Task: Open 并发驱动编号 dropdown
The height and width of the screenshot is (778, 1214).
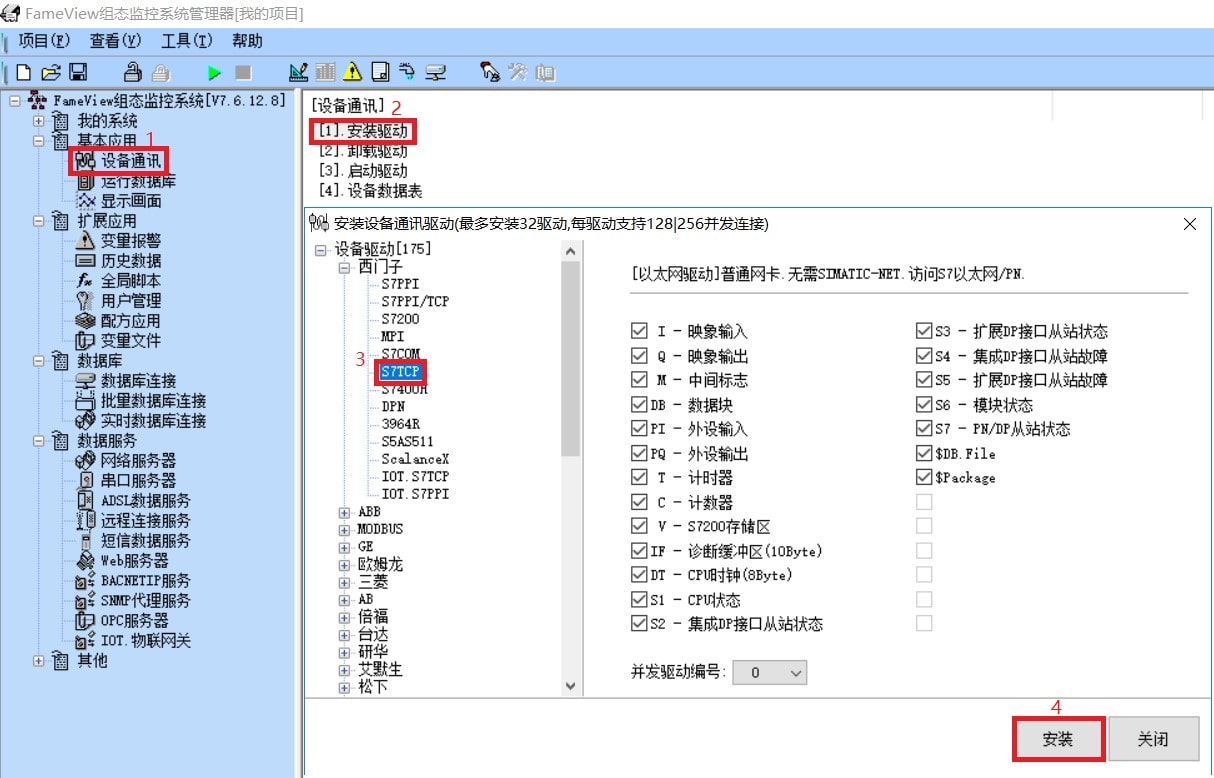Action: tap(769, 673)
